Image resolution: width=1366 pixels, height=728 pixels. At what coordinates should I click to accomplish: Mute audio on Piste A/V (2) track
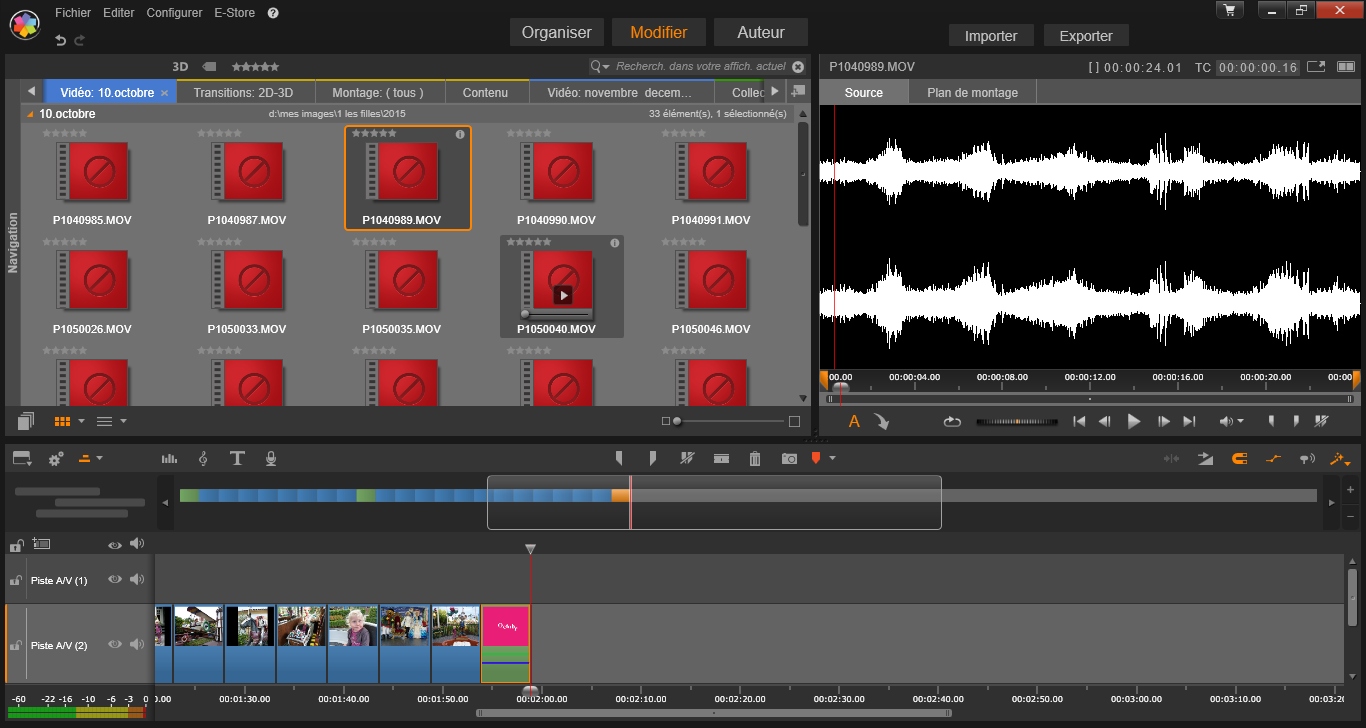[136, 645]
